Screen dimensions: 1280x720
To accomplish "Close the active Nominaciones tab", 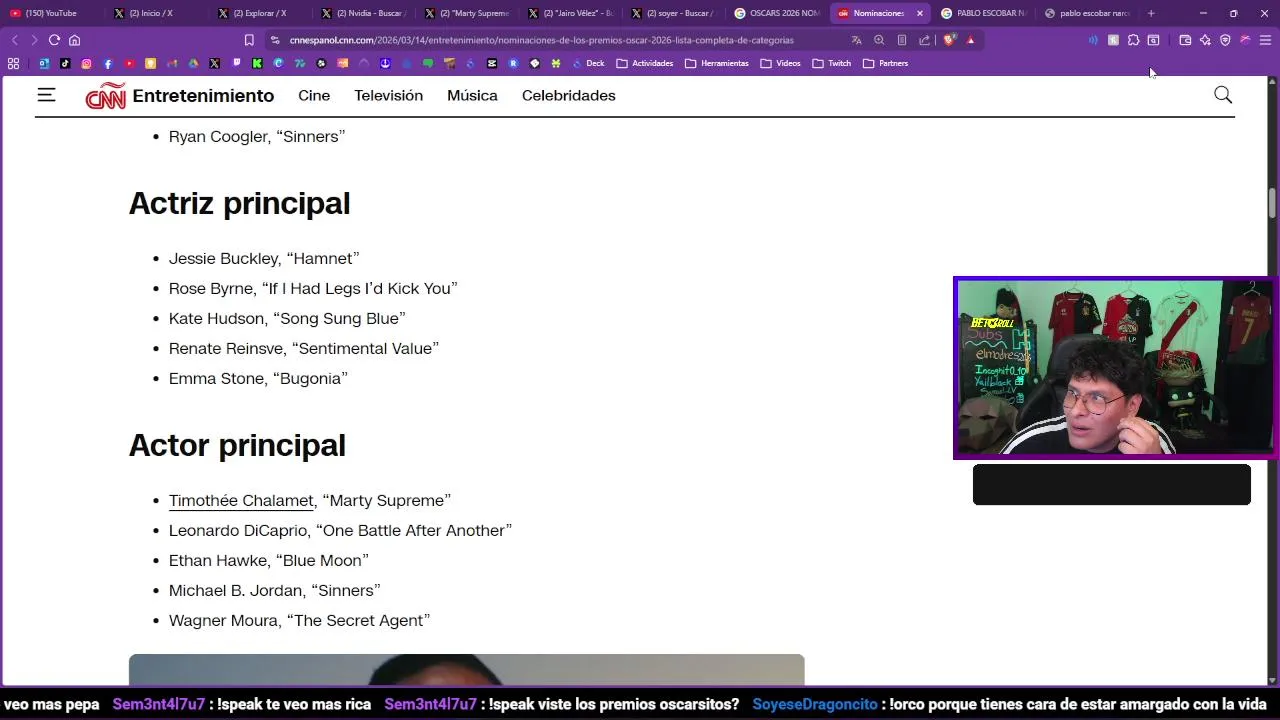I will coord(920,13).
